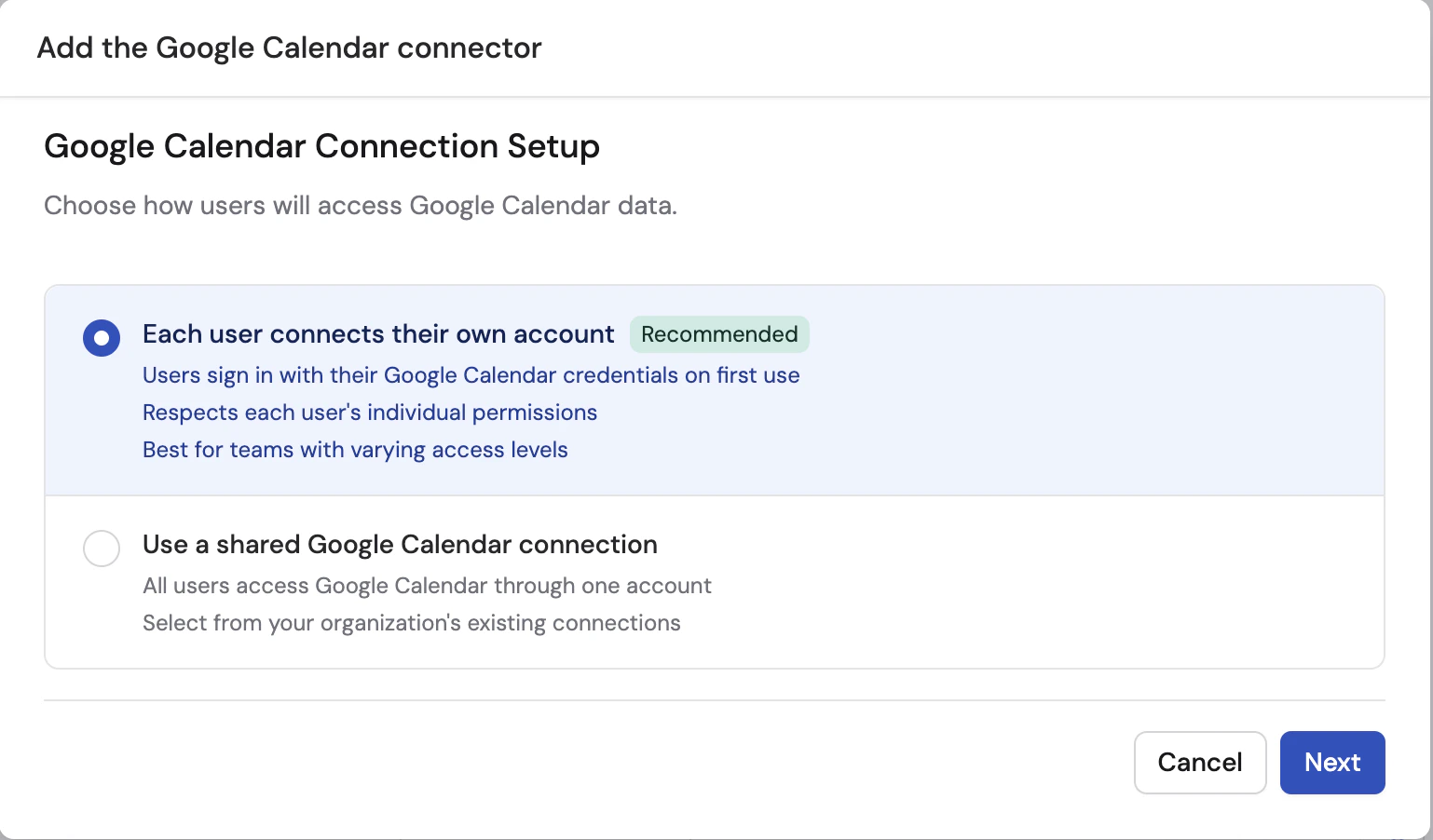Click the Recommended badge

click(x=719, y=333)
